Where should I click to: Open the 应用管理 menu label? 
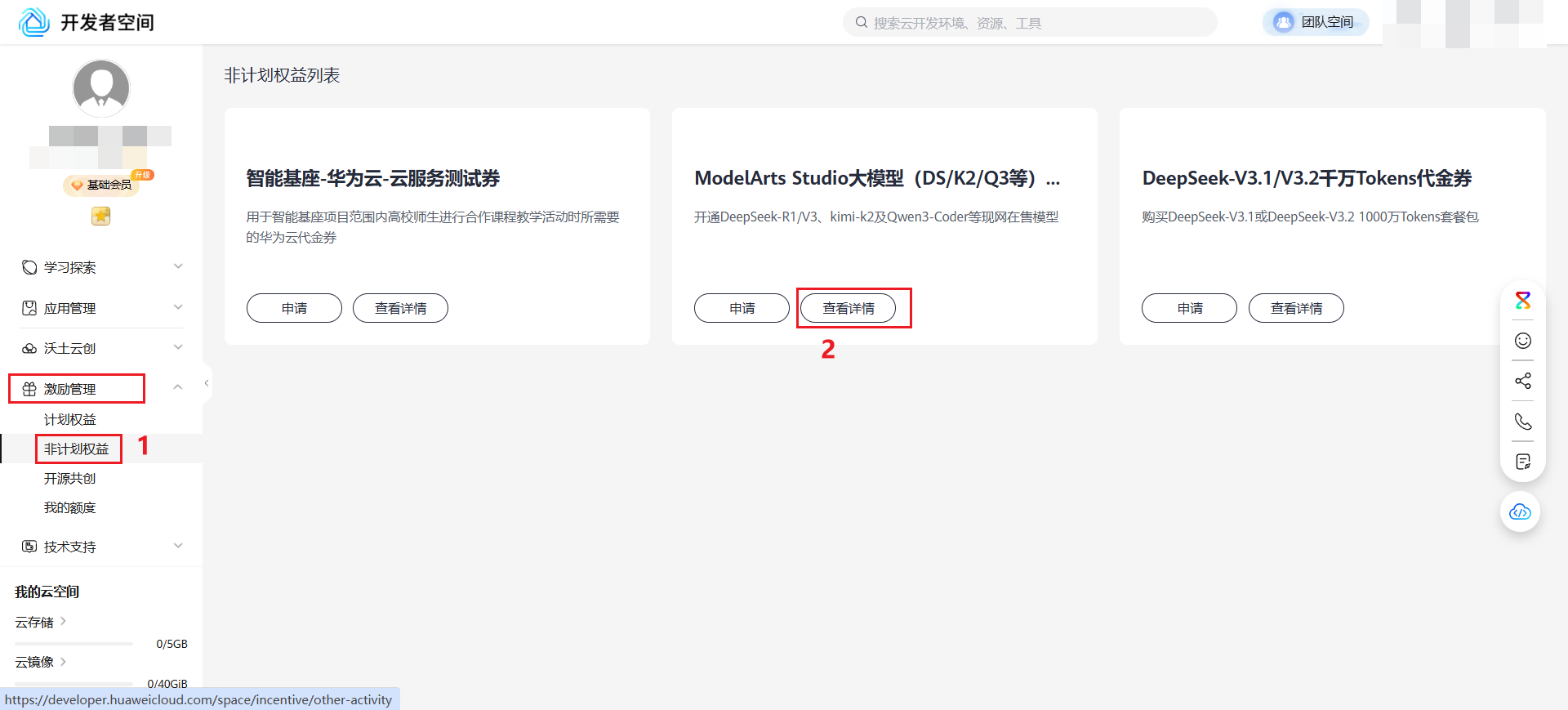click(x=70, y=308)
